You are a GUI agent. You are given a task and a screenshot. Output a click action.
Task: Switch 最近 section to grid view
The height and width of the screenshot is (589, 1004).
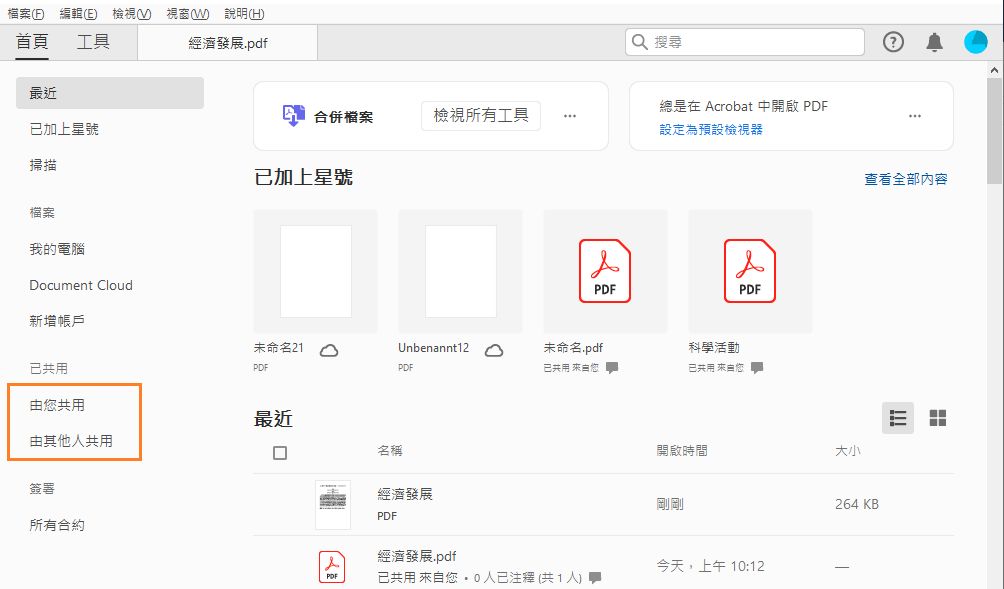click(x=936, y=418)
